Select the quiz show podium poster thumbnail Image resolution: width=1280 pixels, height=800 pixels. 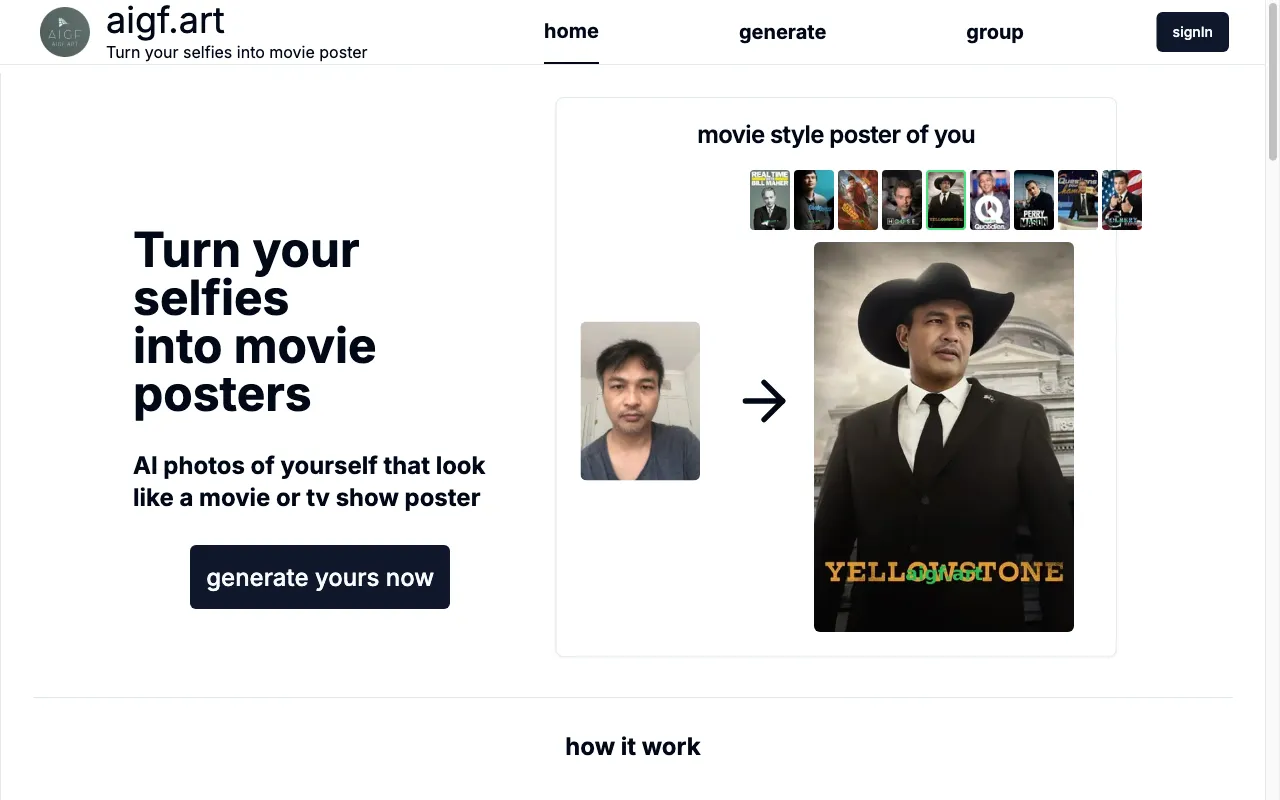1078,200
